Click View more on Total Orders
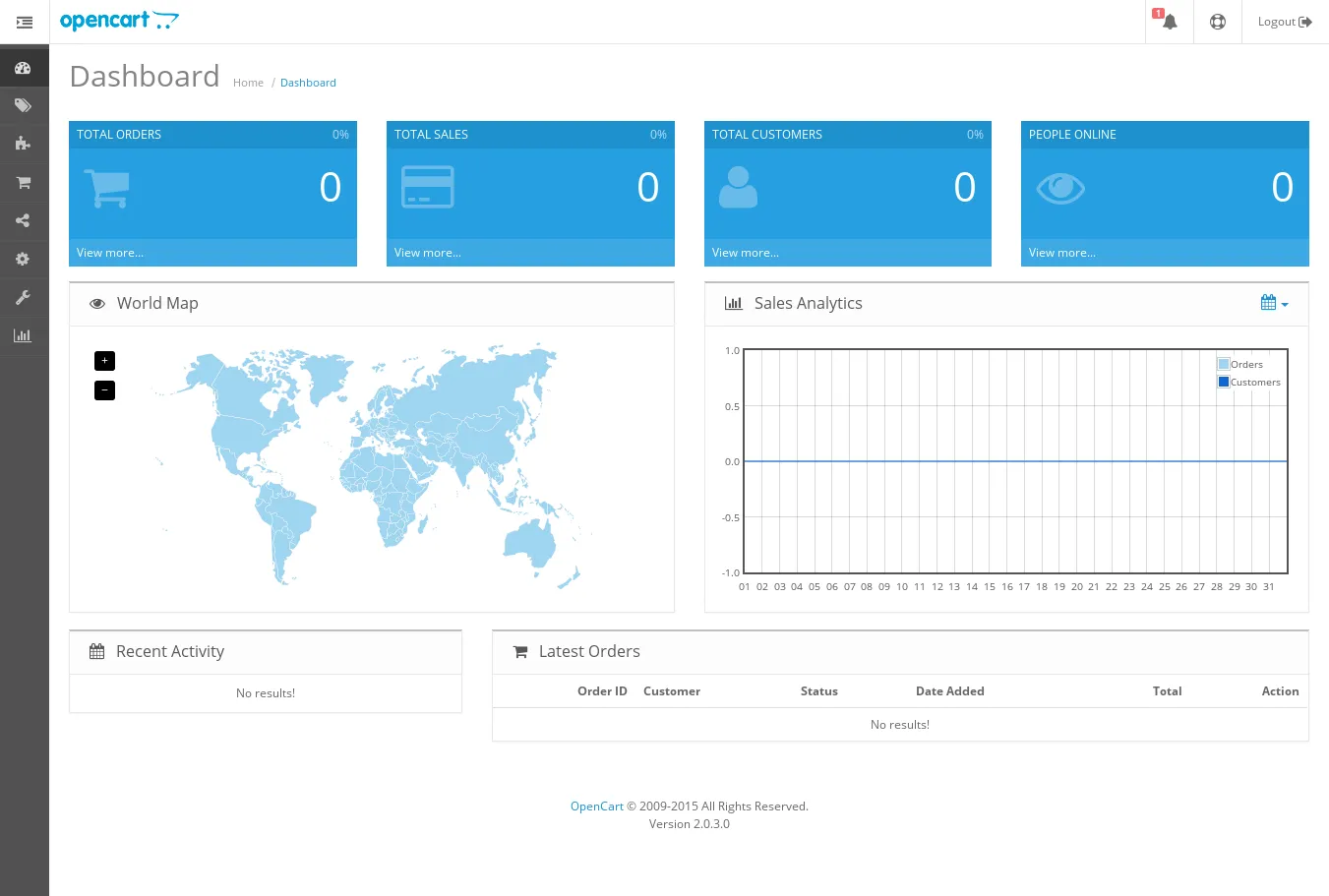Viewport: 1329px width, 896px height. pyautogui.click(x=109, y=252)
